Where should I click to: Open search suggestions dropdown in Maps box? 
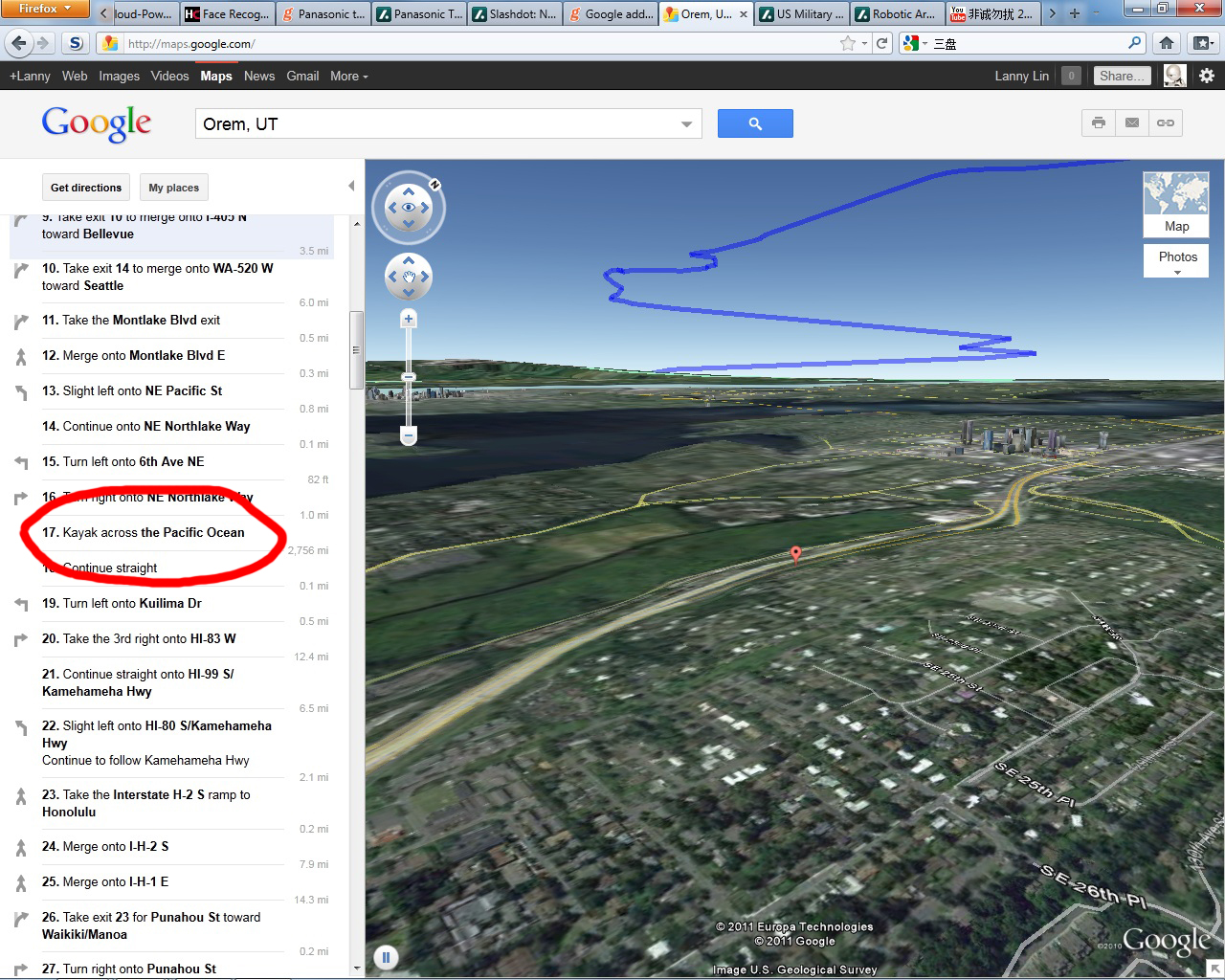(x=686, y=124)
